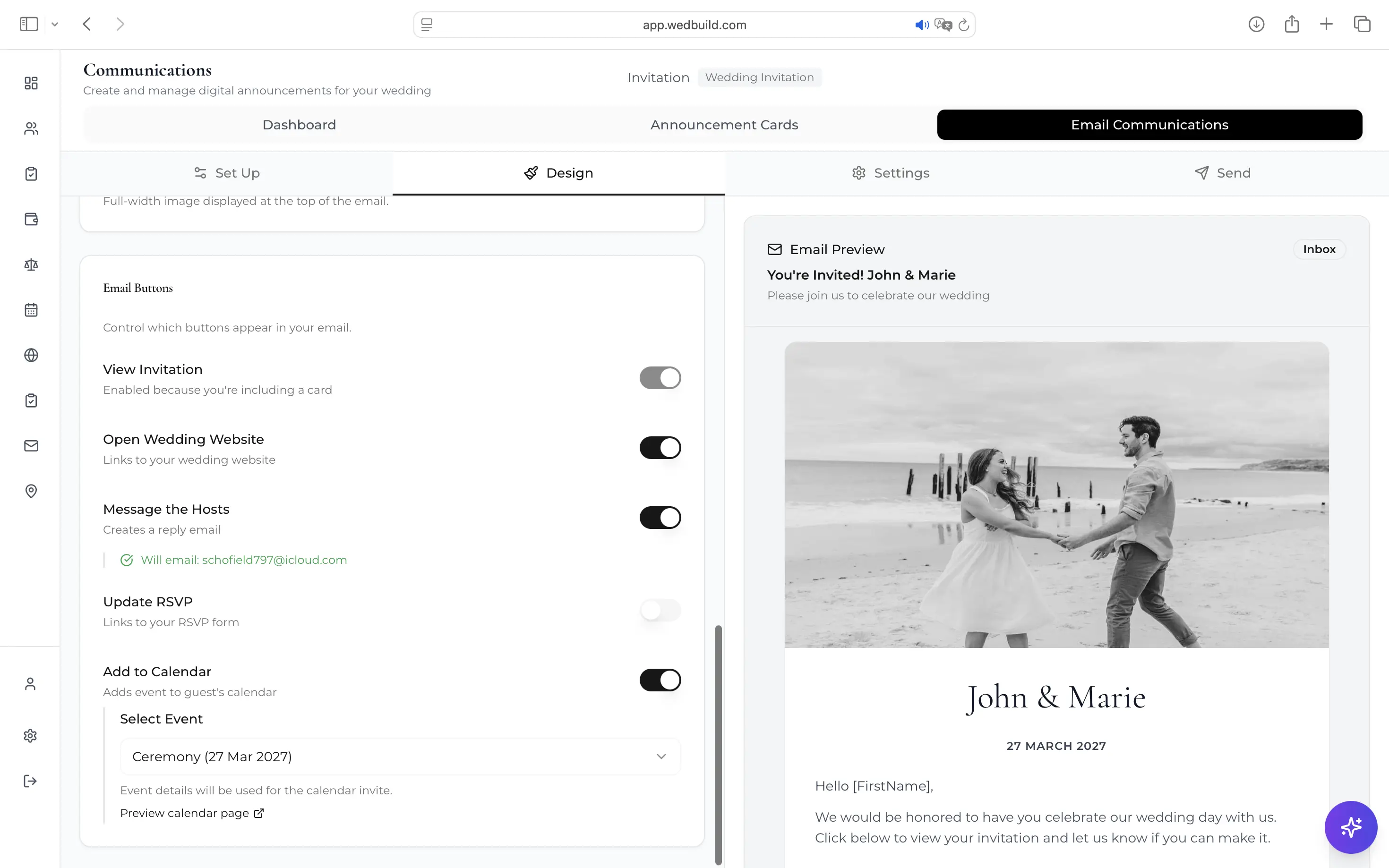
Task: Mute tab audio with speaker icon
Action: pos(922,25)
